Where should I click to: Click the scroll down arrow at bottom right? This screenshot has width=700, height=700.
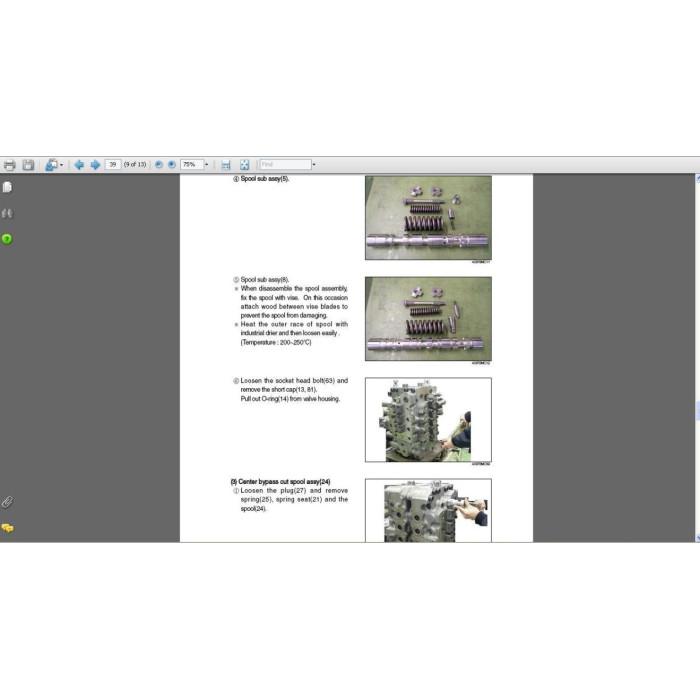pyautogui.click(x=697, y=538)
